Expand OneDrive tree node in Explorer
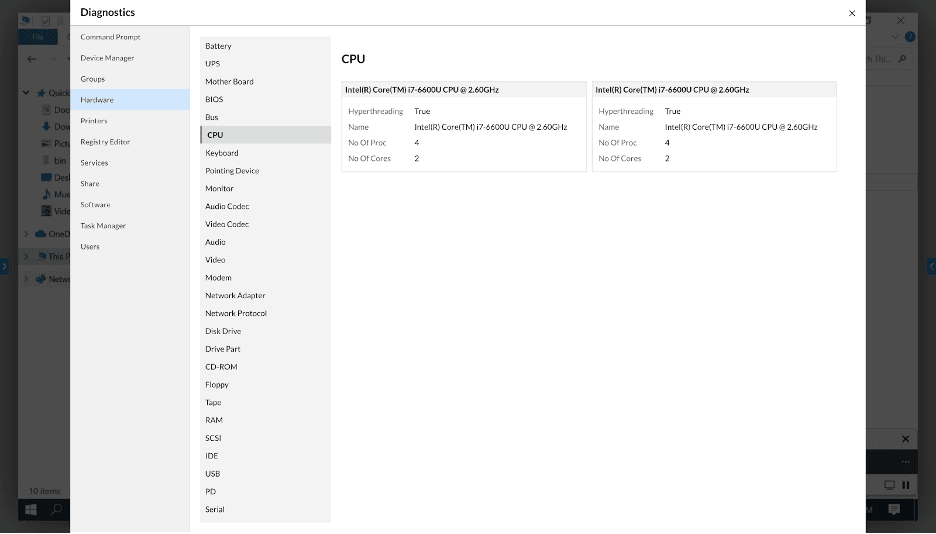Viewport: 936px width, 534px height. pos(26,234)
